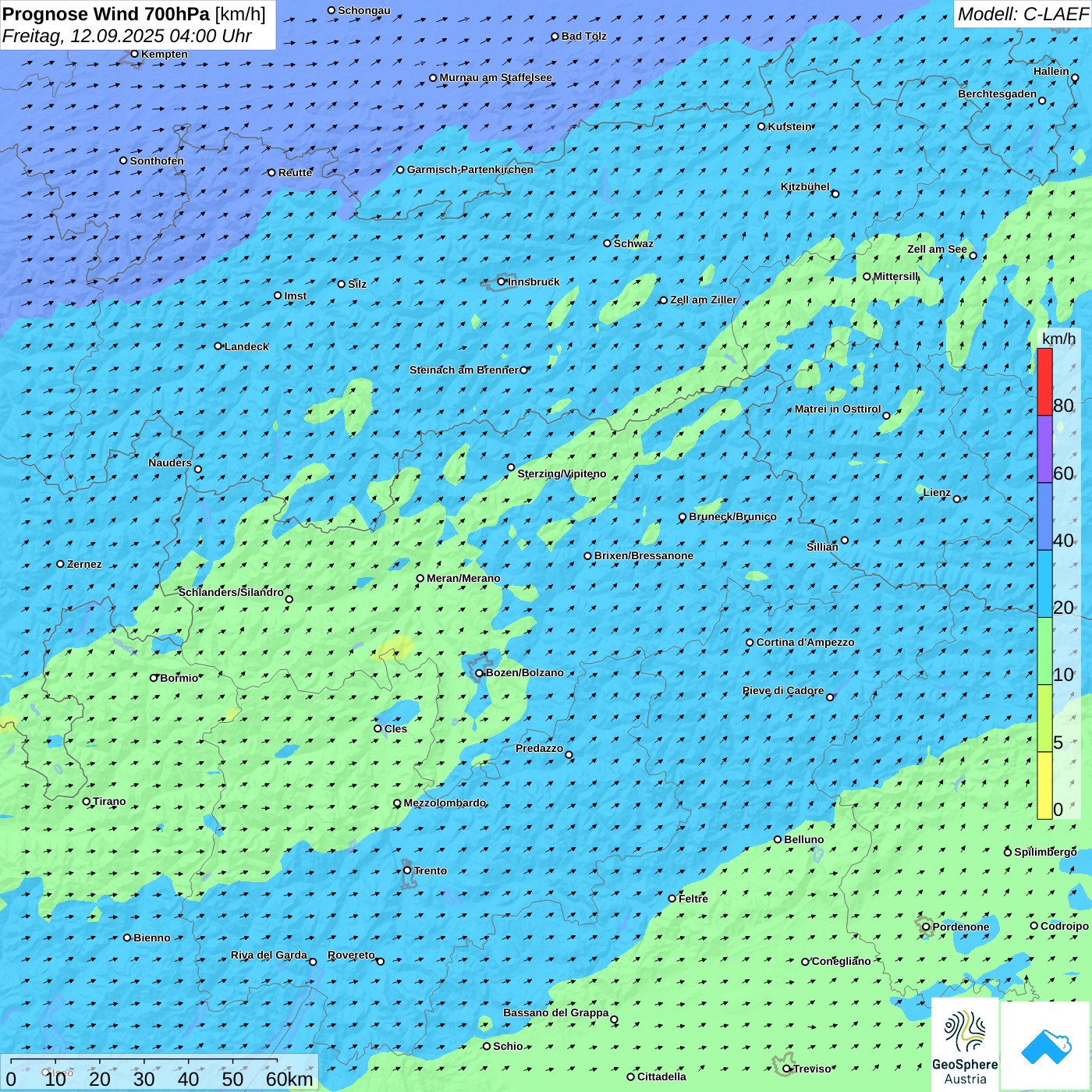Click the yellow 0 km/h legend color
Screen dimensions: 1092x1092
click(x=1044, y=785)
